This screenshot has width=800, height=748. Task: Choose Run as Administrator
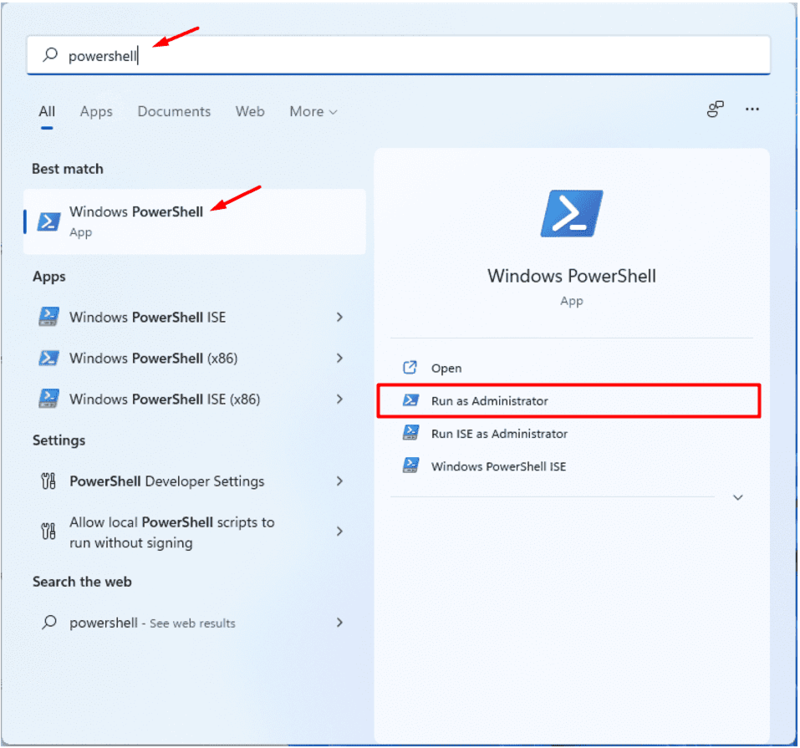[x=569, y=401]
